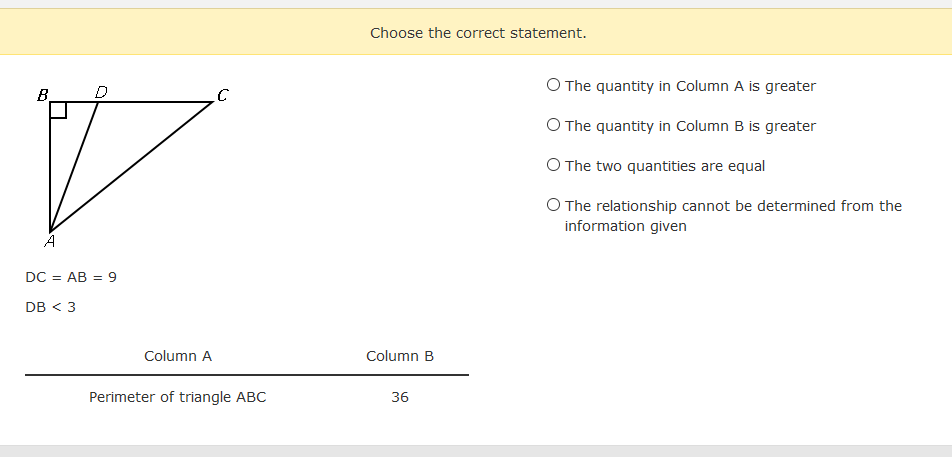Screen dimensions: 952x457
Task: Click vertex label B in the diagram
Action: pos(42,95)
